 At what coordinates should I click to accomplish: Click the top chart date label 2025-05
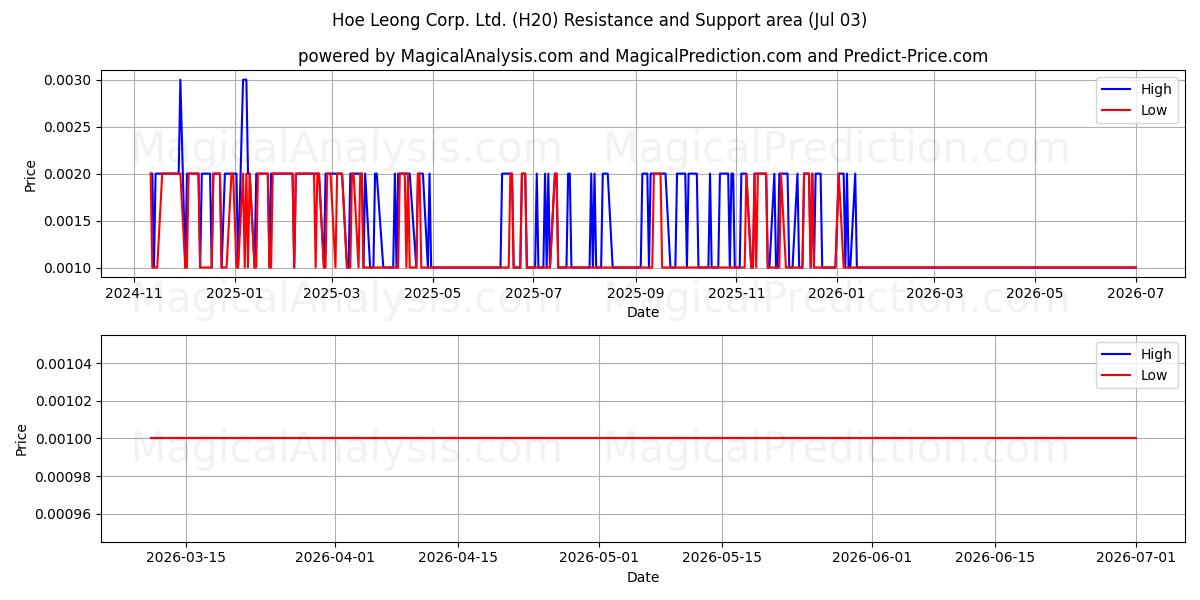coord(432,293)
